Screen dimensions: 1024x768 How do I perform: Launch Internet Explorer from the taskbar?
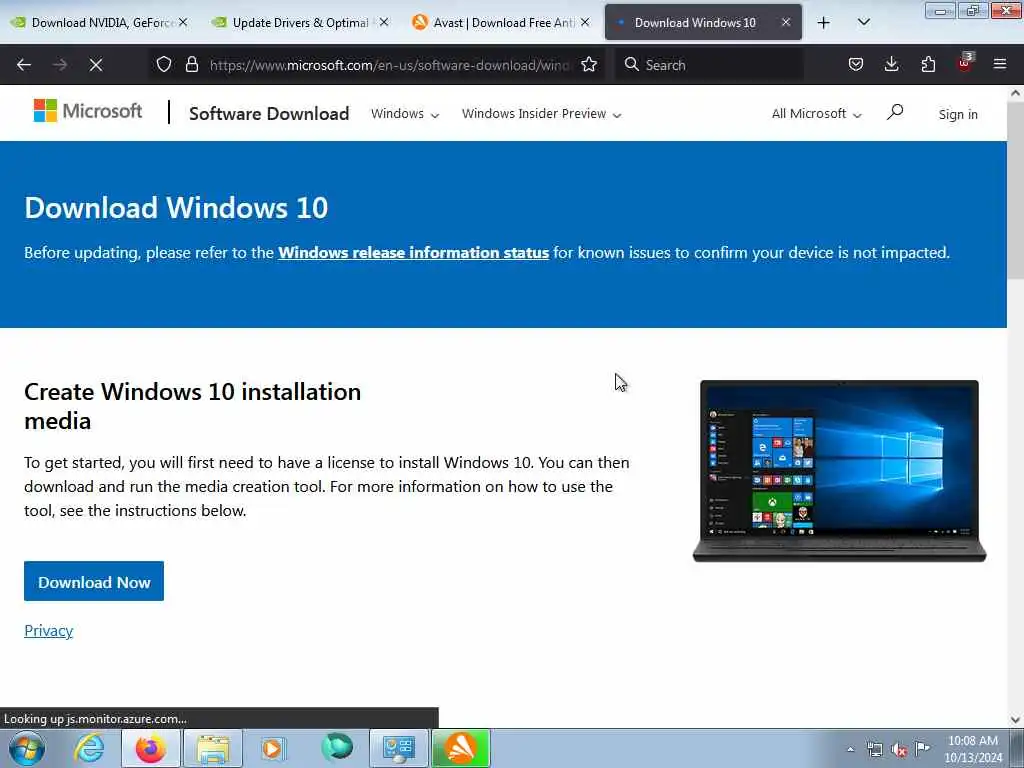point(89,748)
